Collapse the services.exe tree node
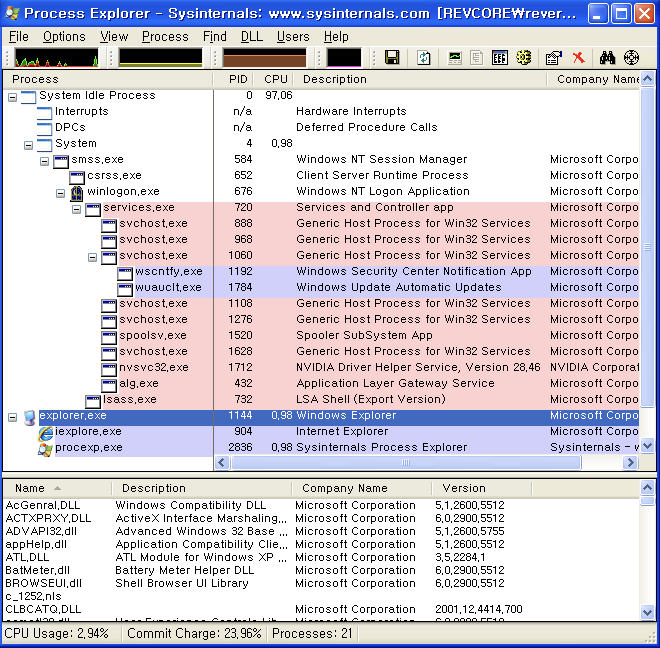This screenshot has width=660, height=648. click(x=77, y=210)
